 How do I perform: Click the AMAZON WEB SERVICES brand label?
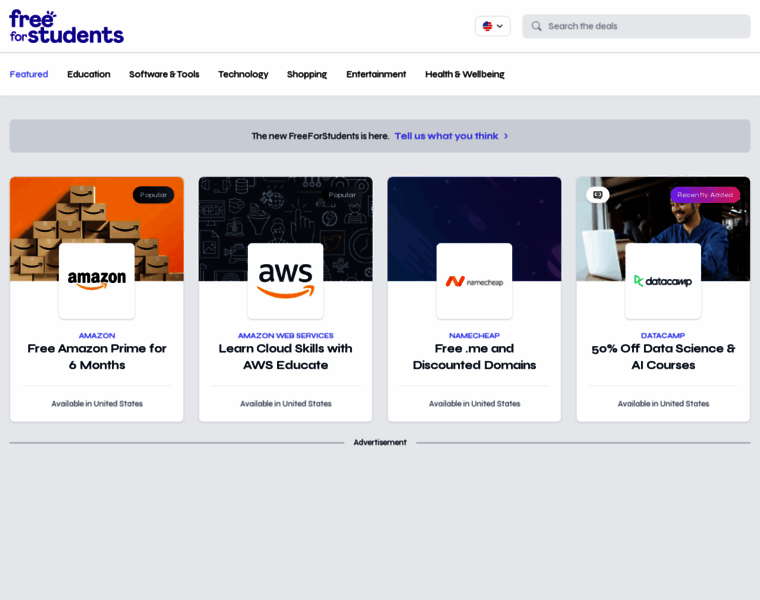pos(285,335)
